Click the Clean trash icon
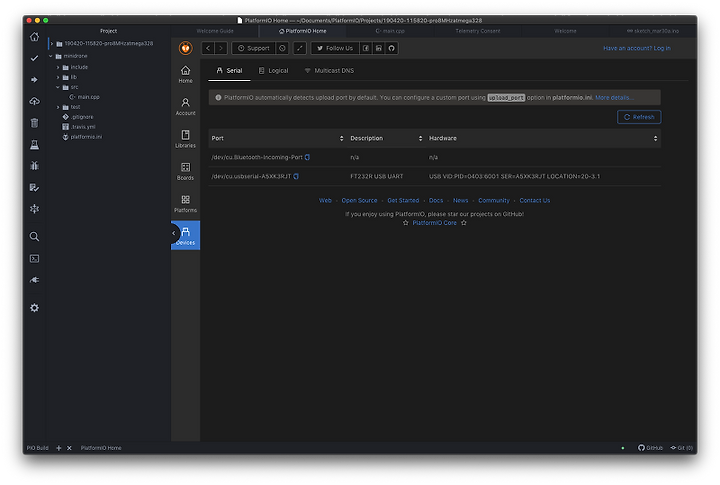Screen dimensions: 720x485 point(34,123)
